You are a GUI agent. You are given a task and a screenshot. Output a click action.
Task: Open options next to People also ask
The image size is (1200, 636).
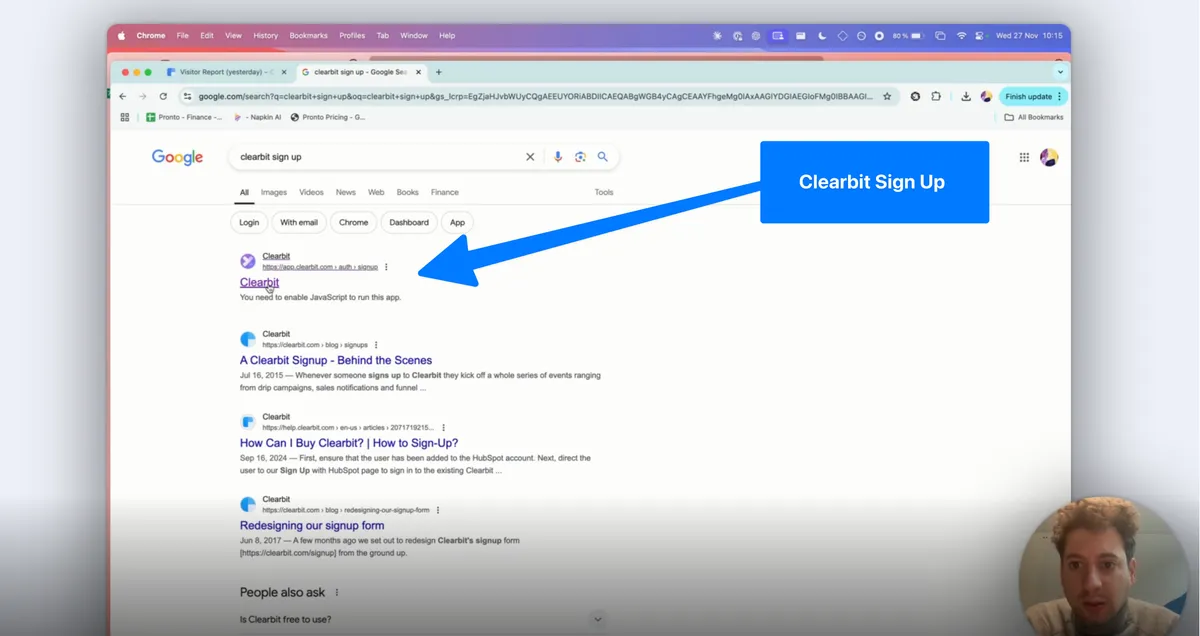336,592
